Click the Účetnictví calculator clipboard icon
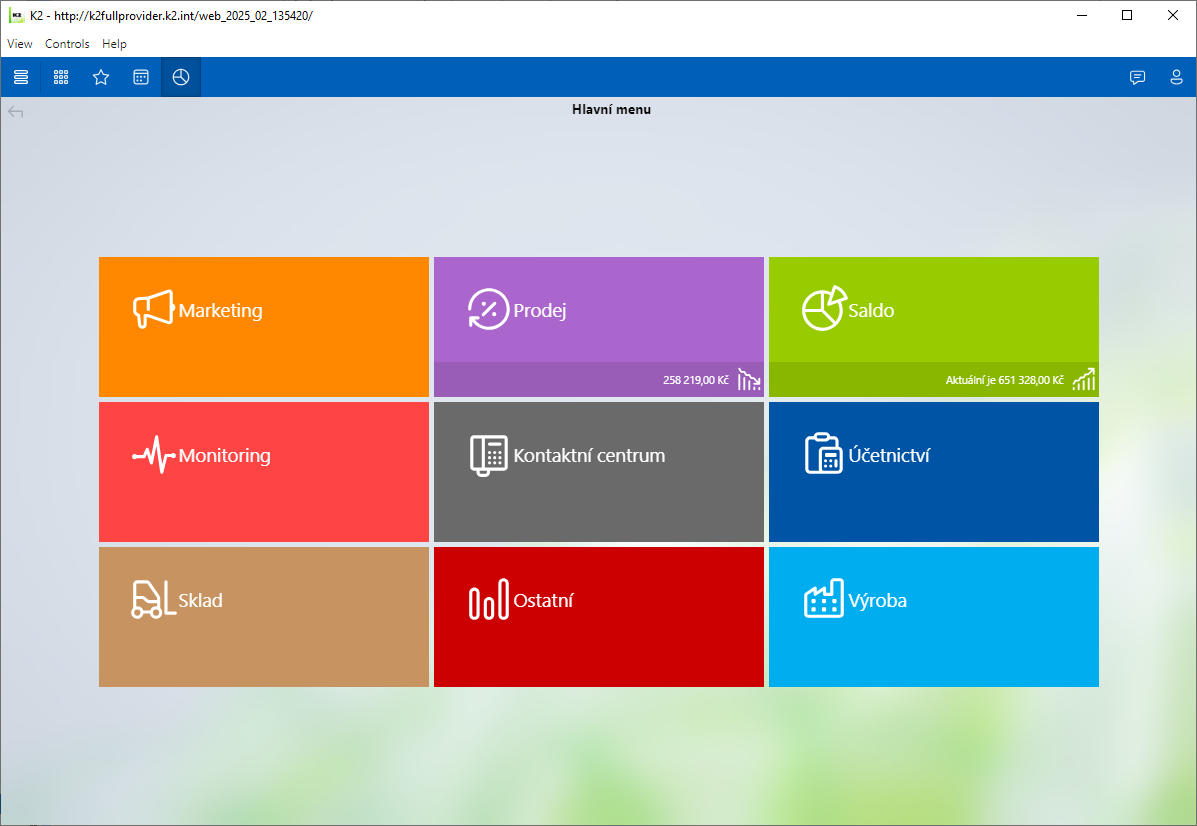Image resolution: width=1197 pixels, height=826 pixels. 824,453
